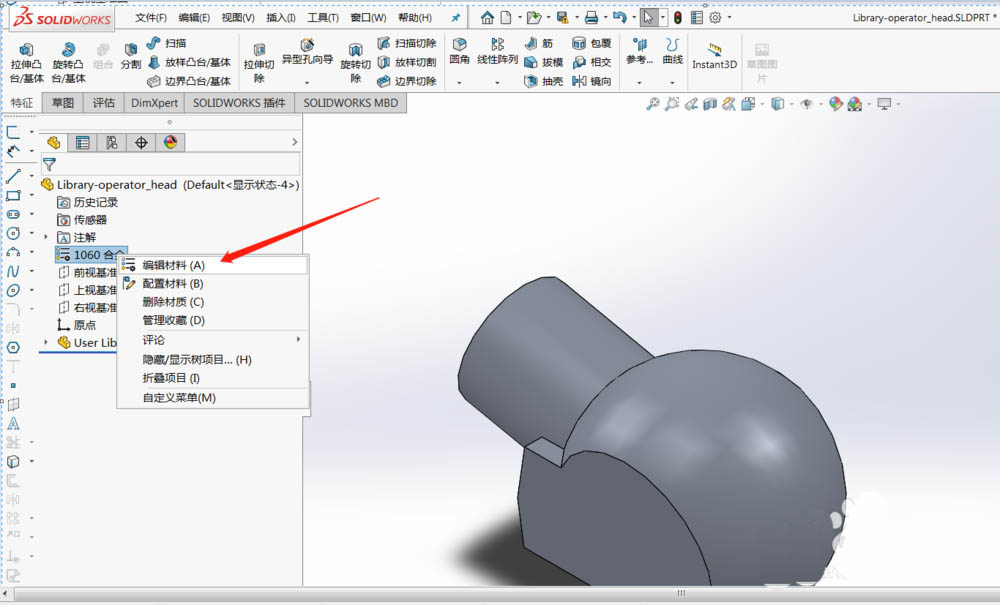Open the 插入(I) menu
The image size is (1000, 605).
click(281, 18)
